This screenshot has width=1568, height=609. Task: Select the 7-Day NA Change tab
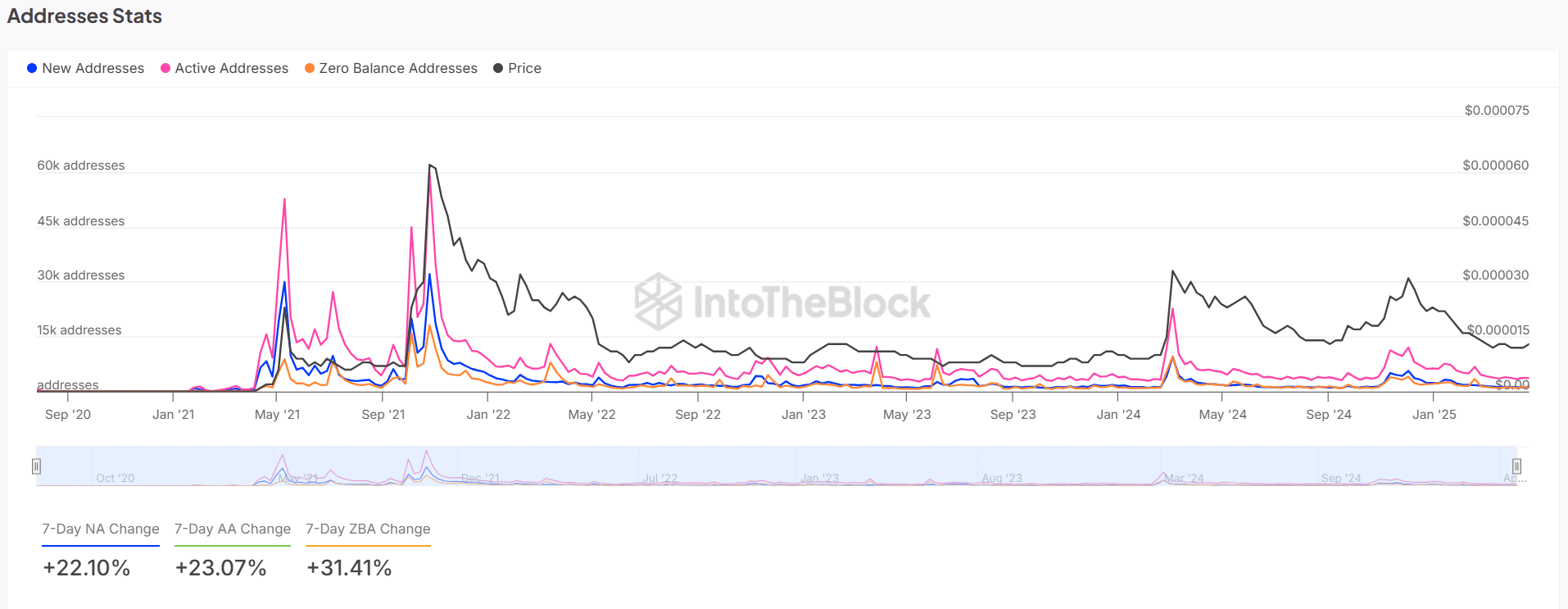point(101,529)
